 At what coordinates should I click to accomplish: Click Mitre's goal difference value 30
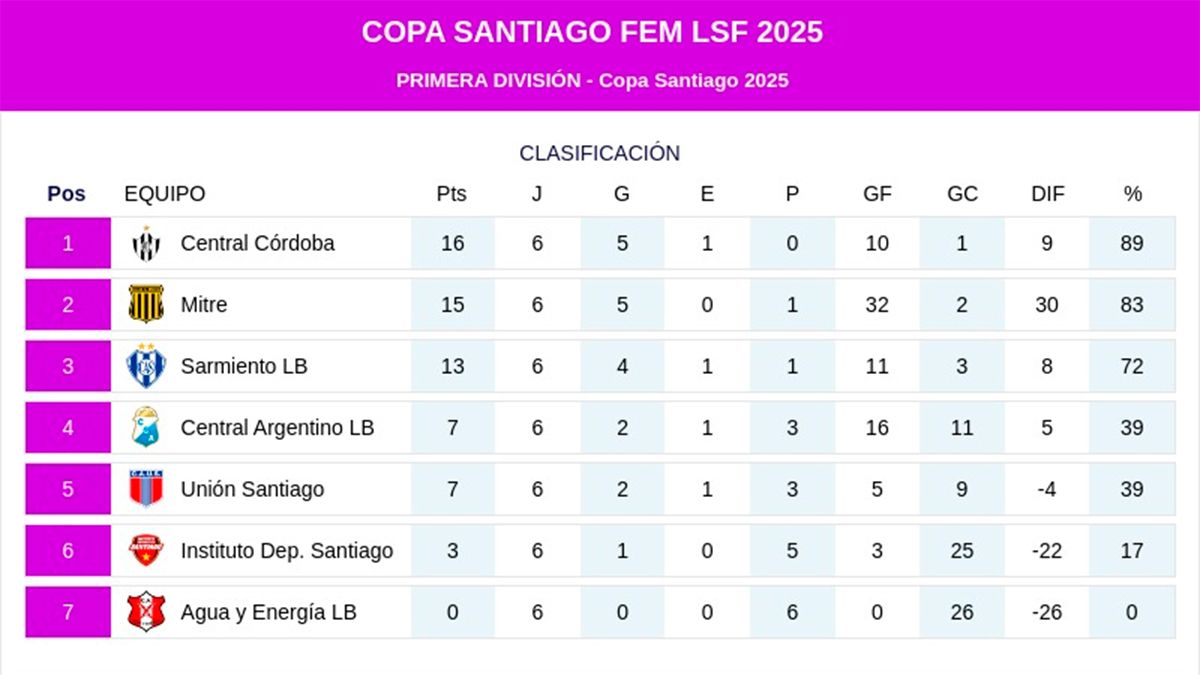click(x=1047, y=305)
